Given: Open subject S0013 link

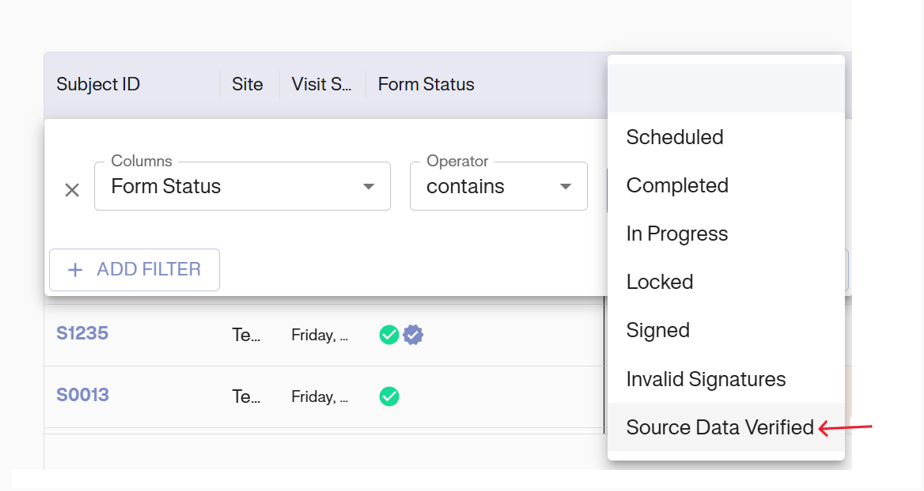Looking at the screenshot, I should (x=82, y=395).
